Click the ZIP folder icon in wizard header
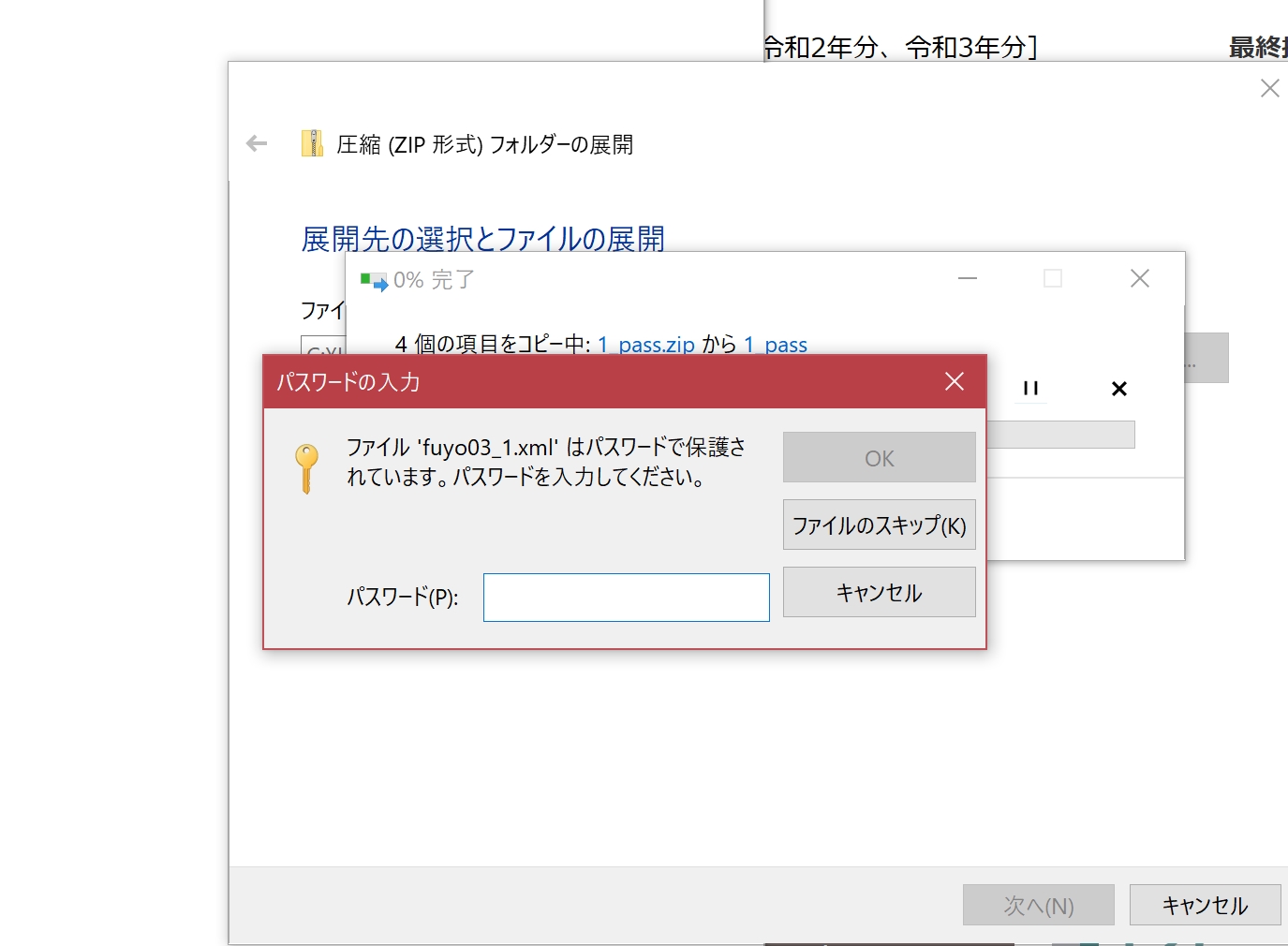Image resolution: width=1288 pixels, height=946 pixels. click(x=312, y=143)
